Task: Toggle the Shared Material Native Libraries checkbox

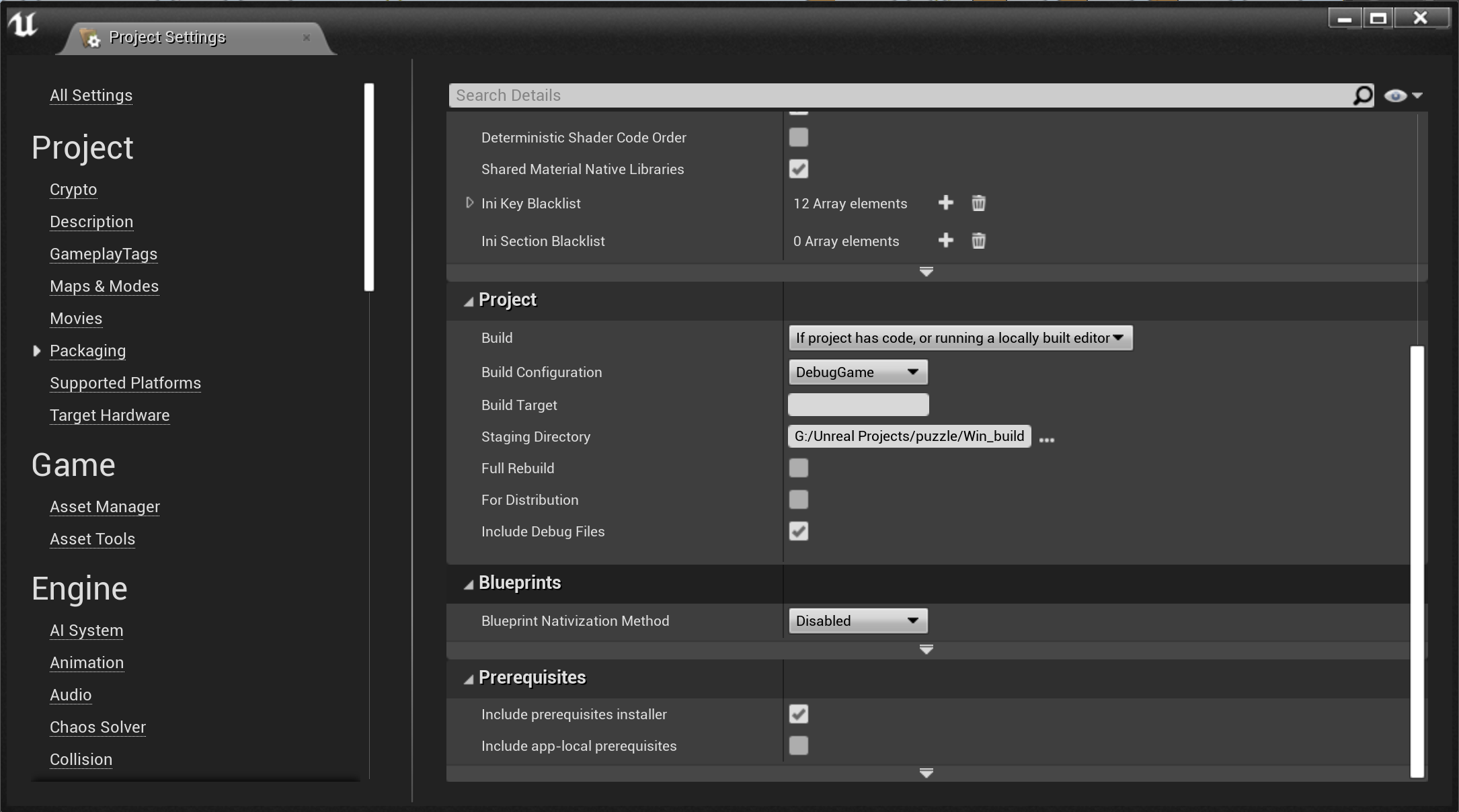Action: coord(798,168)
